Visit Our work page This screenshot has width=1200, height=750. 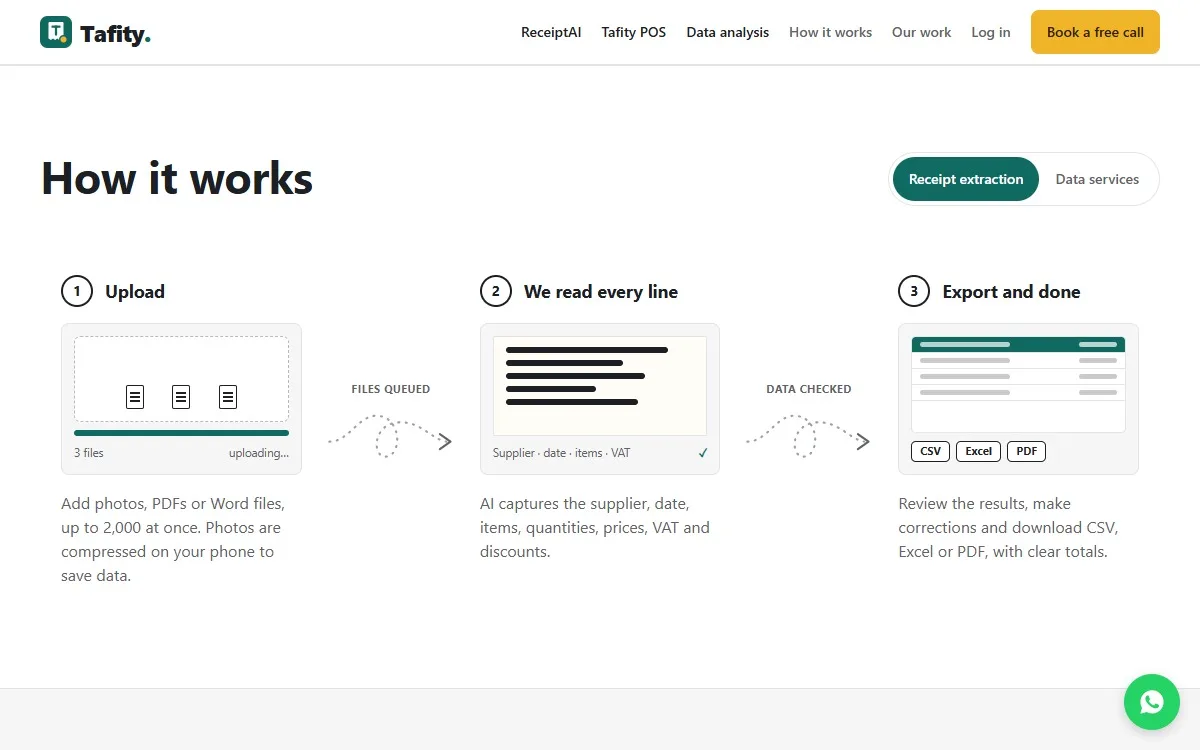922,32
